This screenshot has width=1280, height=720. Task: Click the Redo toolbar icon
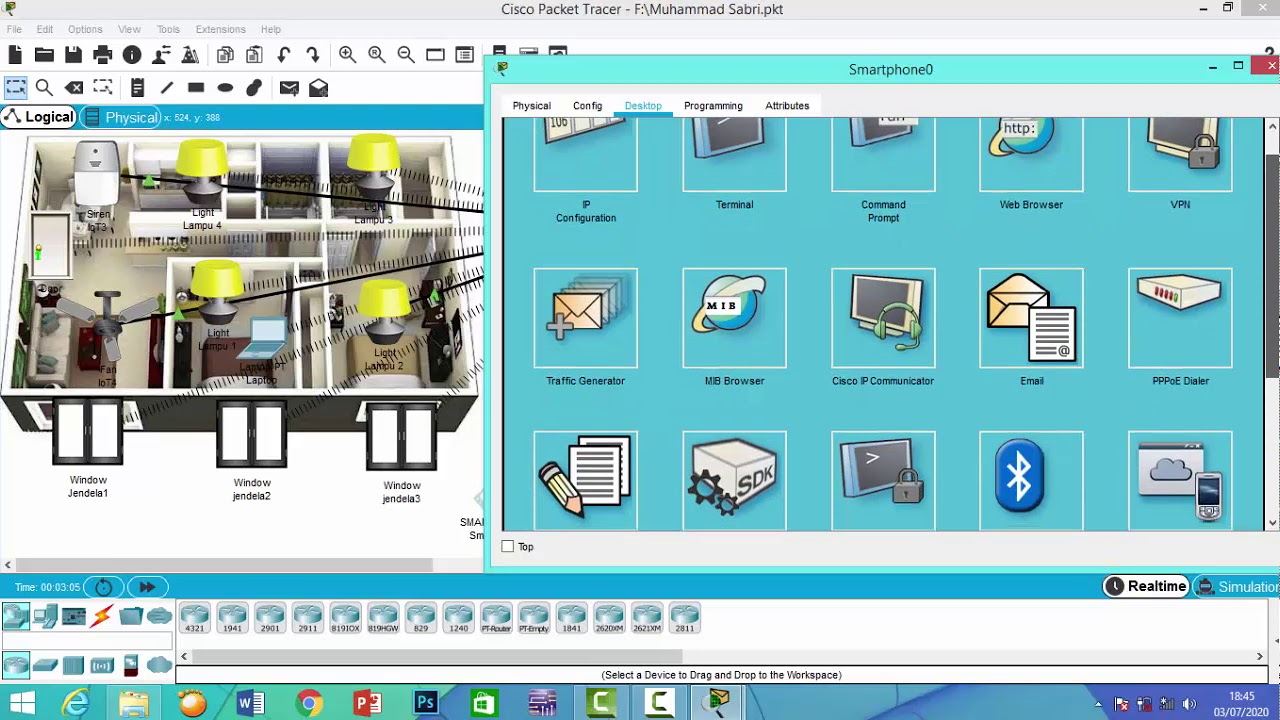(x=313, y=55)
